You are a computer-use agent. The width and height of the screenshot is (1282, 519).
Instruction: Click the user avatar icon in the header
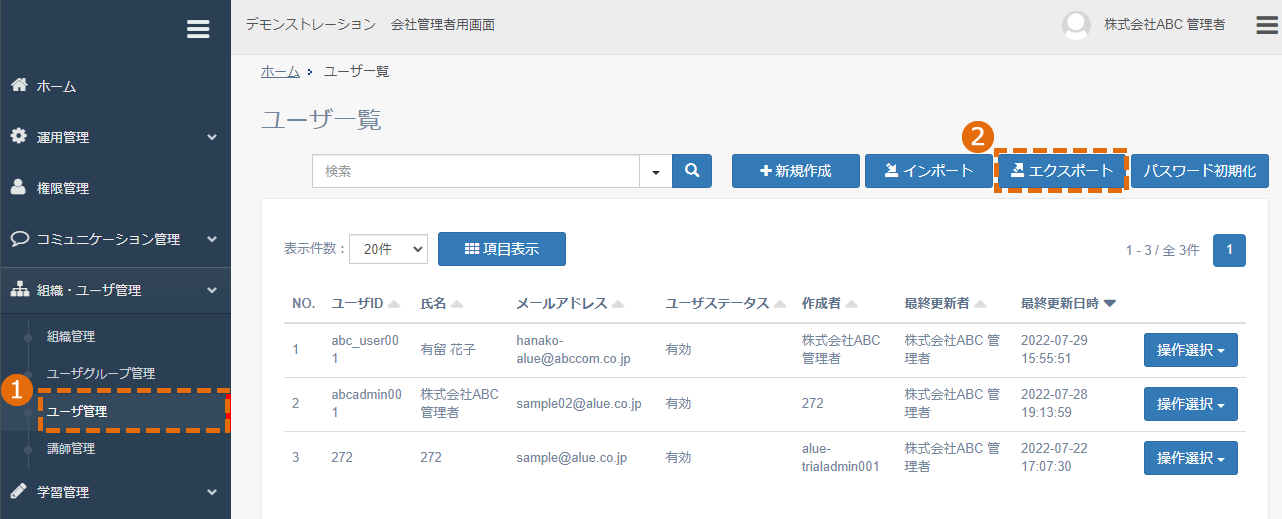point(1076,25)
